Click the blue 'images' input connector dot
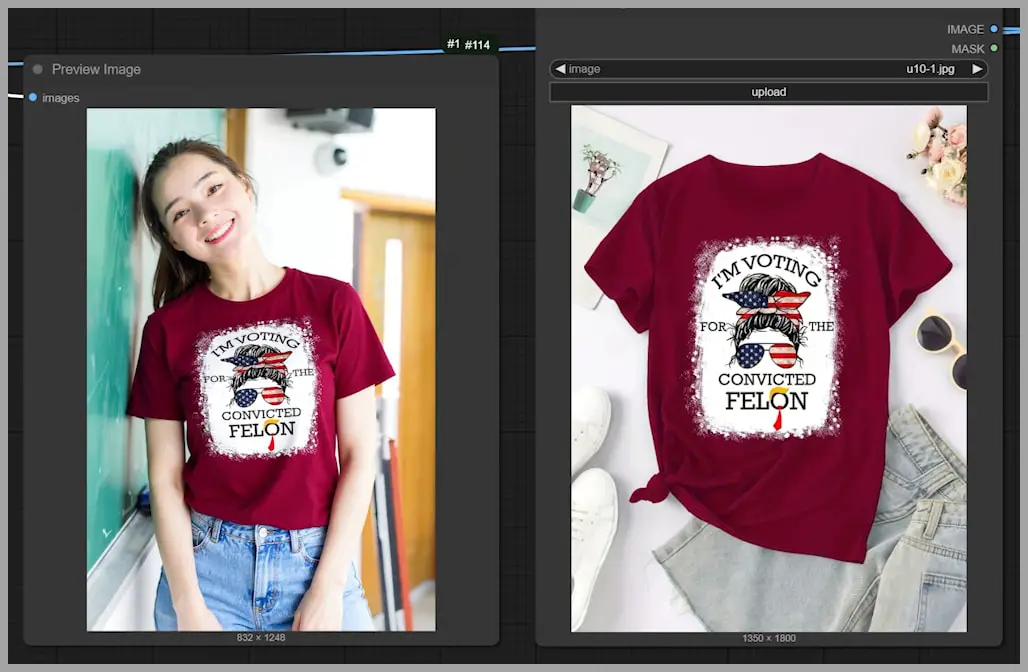Image resolution: width=1028 pixels, height=672 pixels. [x=33, y=98]
